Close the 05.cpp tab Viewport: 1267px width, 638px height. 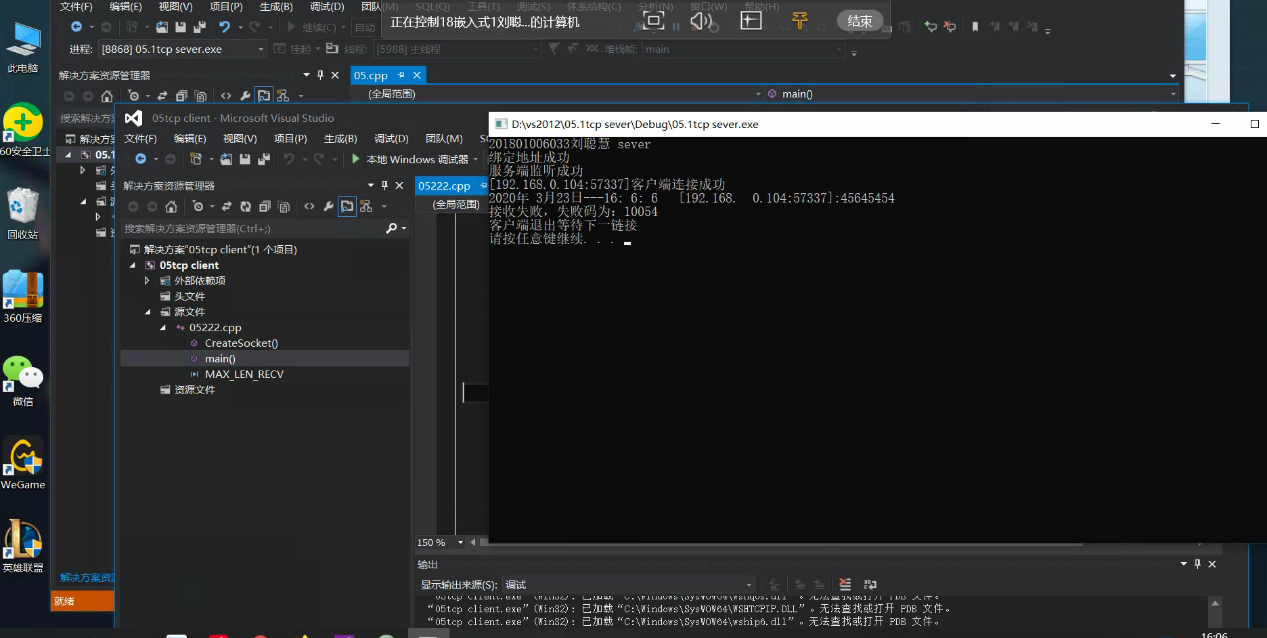point(417,75)
